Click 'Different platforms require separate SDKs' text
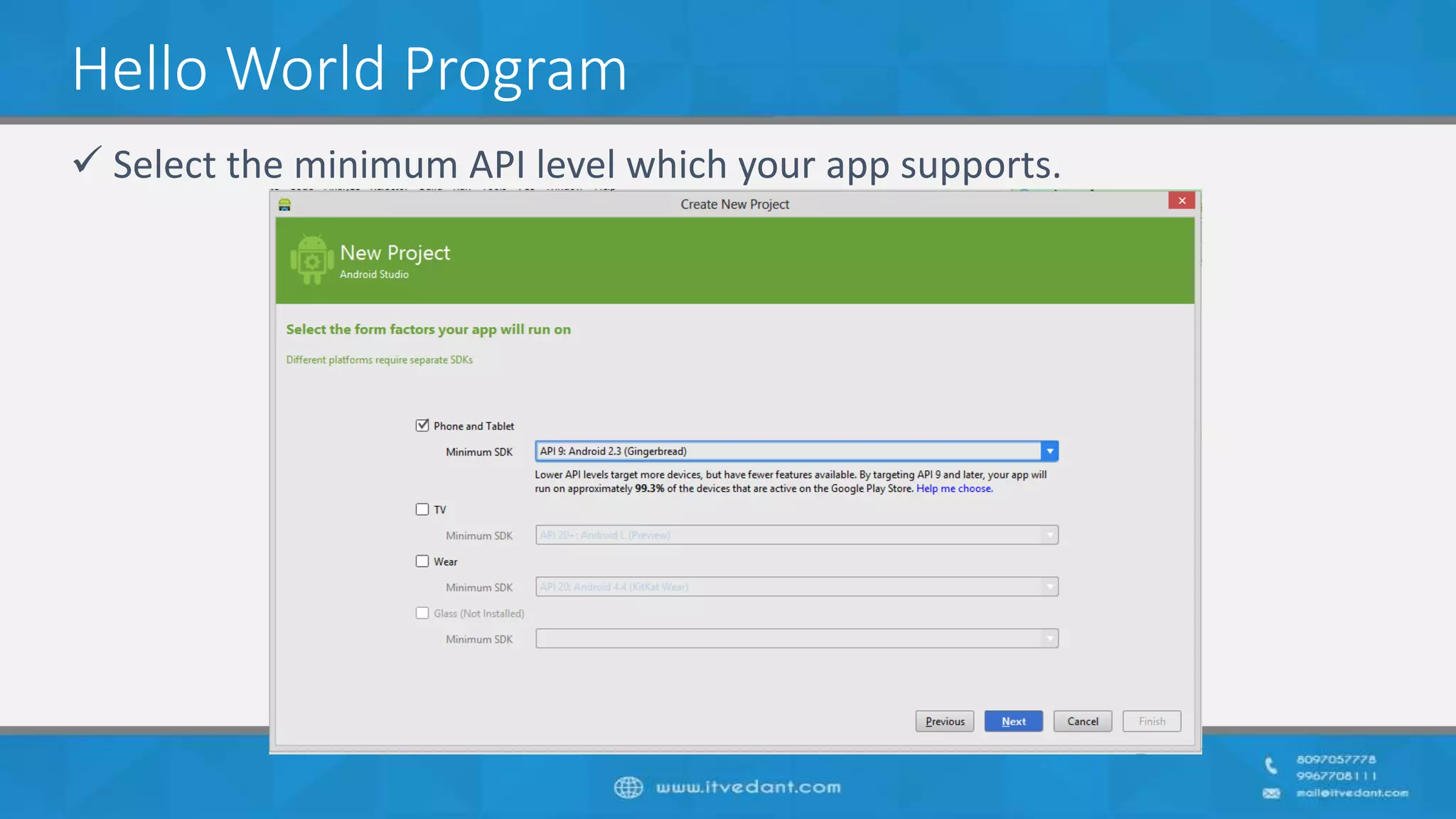This screenshot has width=1456, height=819. click(x=379, y=360)
